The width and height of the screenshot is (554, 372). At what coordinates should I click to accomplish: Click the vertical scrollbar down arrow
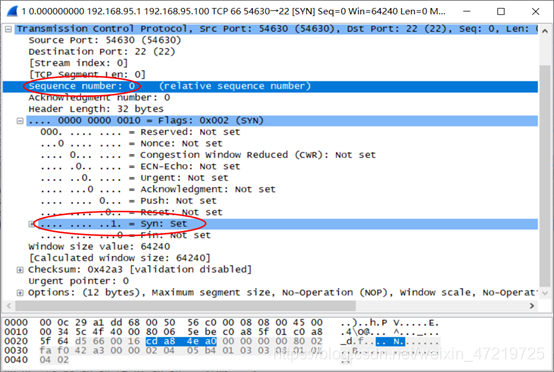point(544,293)
